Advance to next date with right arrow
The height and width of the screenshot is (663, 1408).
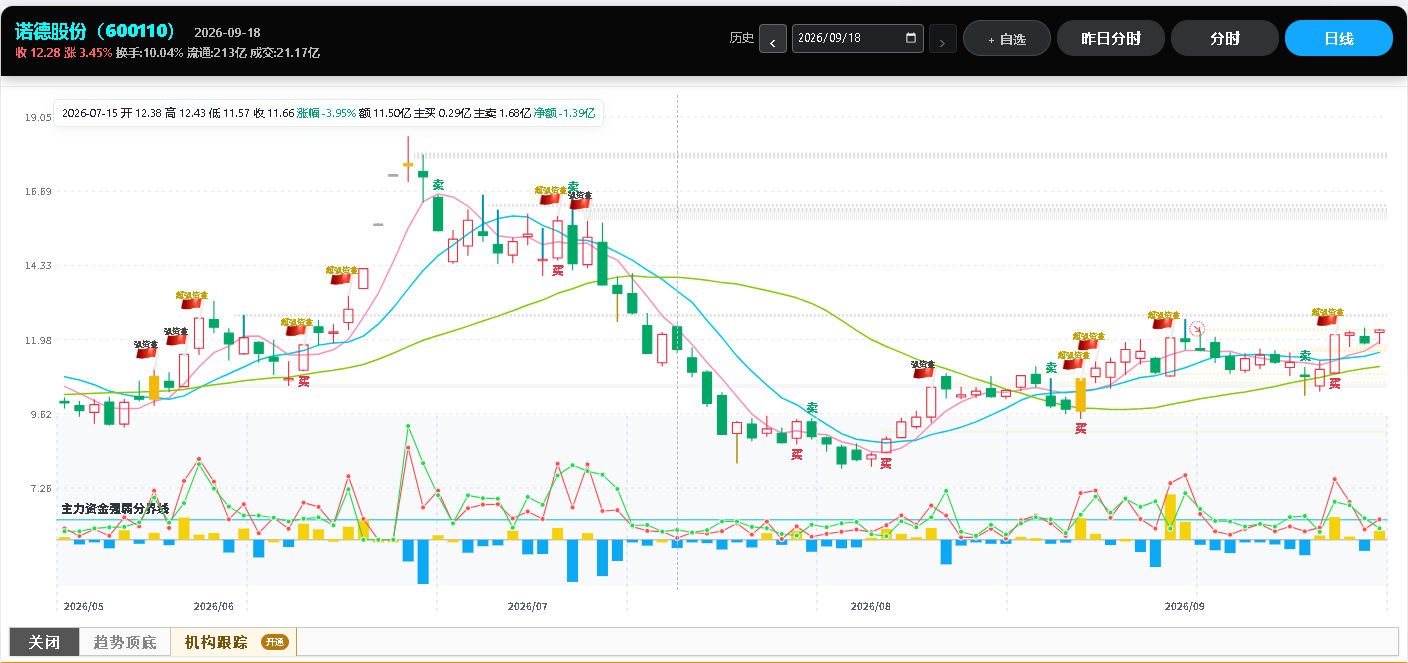point(943,39)
